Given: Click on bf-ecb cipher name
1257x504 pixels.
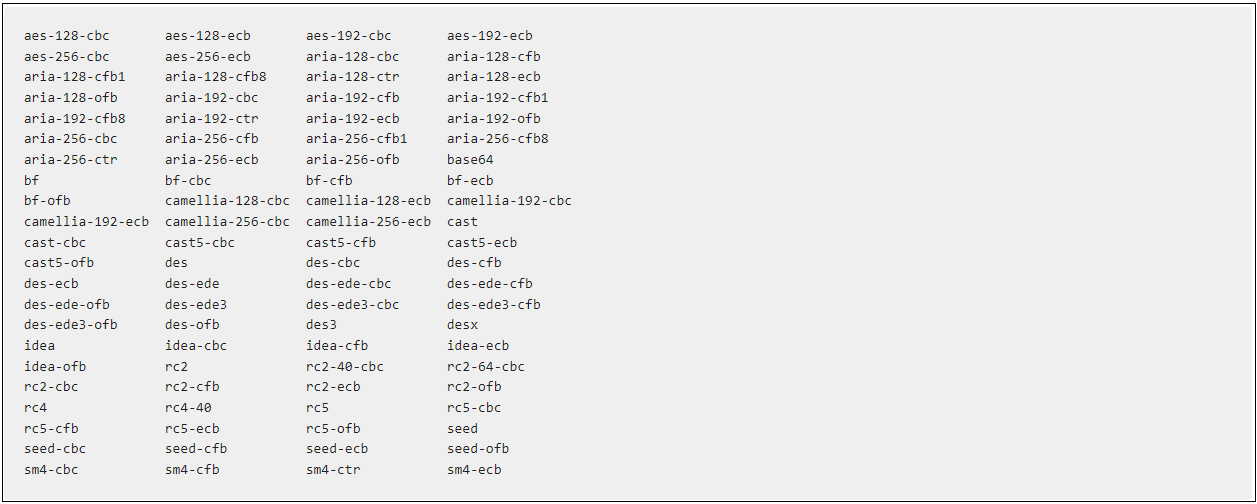Looking at the screenshot, I should pos(470,181).
